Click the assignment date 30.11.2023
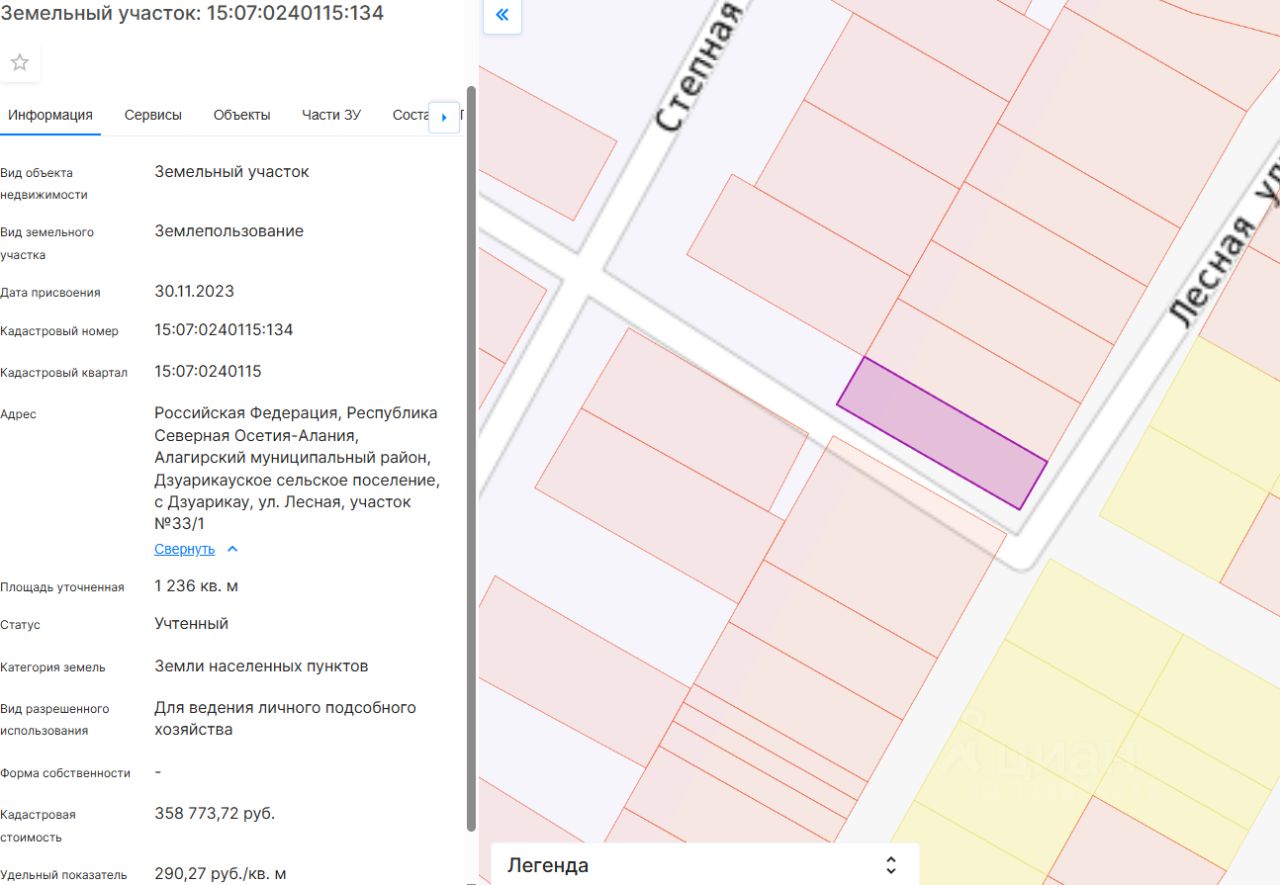Image resolution: width=1280 pixels, height=885 pixels. [x=194, y=292]
